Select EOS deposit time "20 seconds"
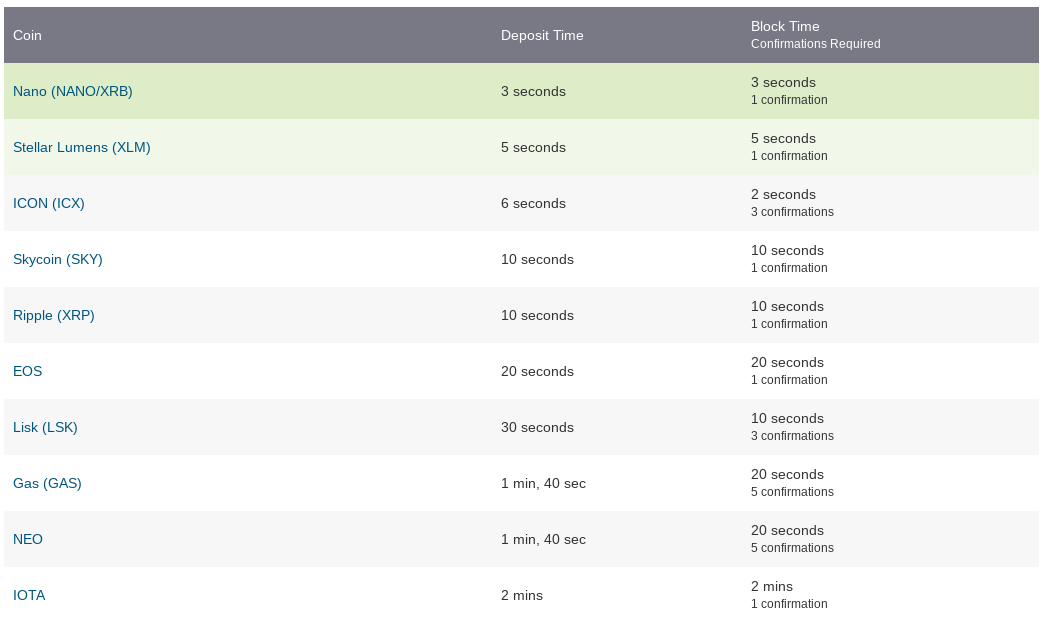Viewport: 1043px width, 623px height. tap(537, 371)
